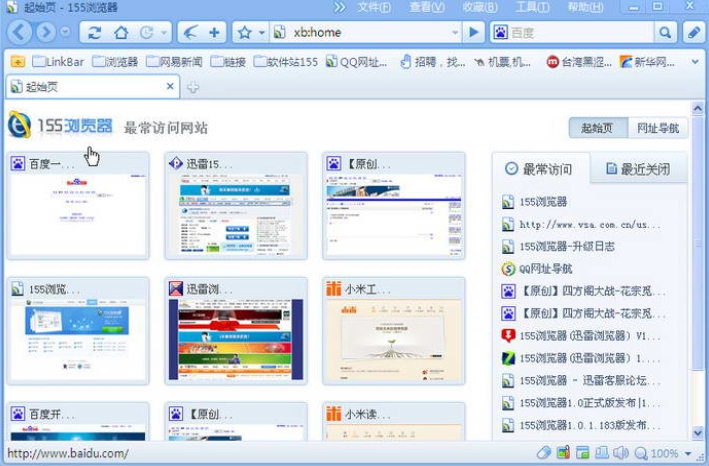Viewport: 709px width, 466px height.
Task: Select the 起始页 toggle button in page
Action: [598, 128]
